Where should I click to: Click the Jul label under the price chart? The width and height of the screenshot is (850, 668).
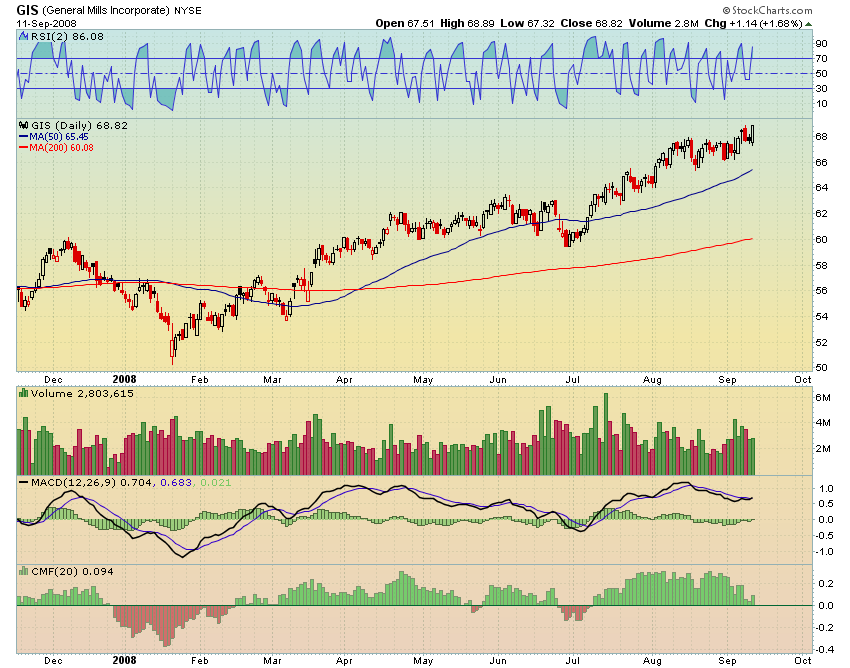(x=572, y=380)
